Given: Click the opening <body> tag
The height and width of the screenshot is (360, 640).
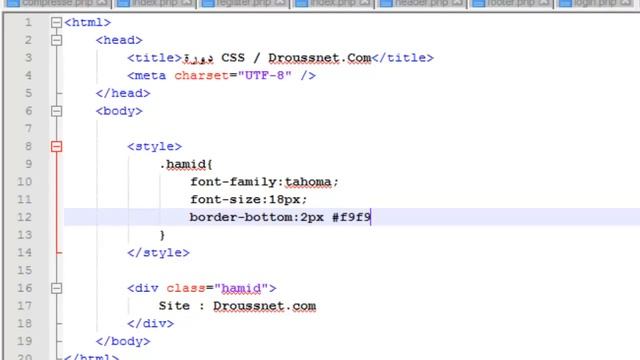Looking at the screenshot, I should 119,111.
